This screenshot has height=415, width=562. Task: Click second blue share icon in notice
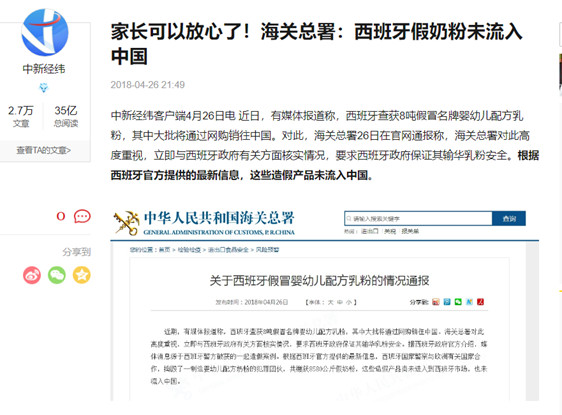click(447, 302)
